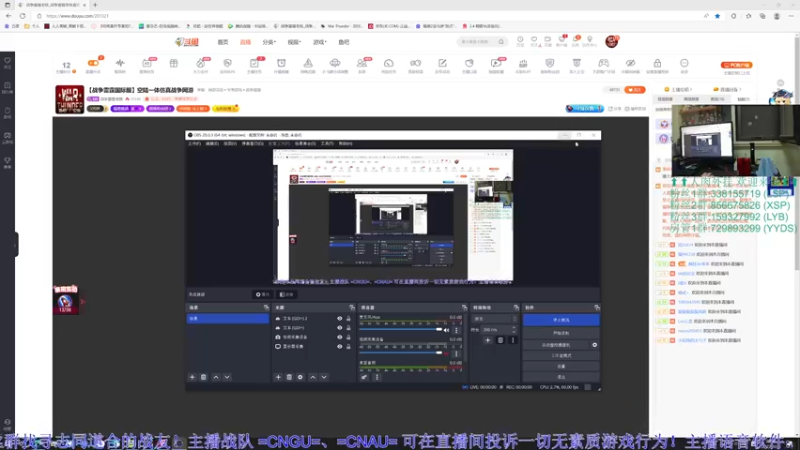The width and height of the screenshot is (800, 450).
Task: Toggle lock on first source in OBS Sources
Action: click(348, 319)
